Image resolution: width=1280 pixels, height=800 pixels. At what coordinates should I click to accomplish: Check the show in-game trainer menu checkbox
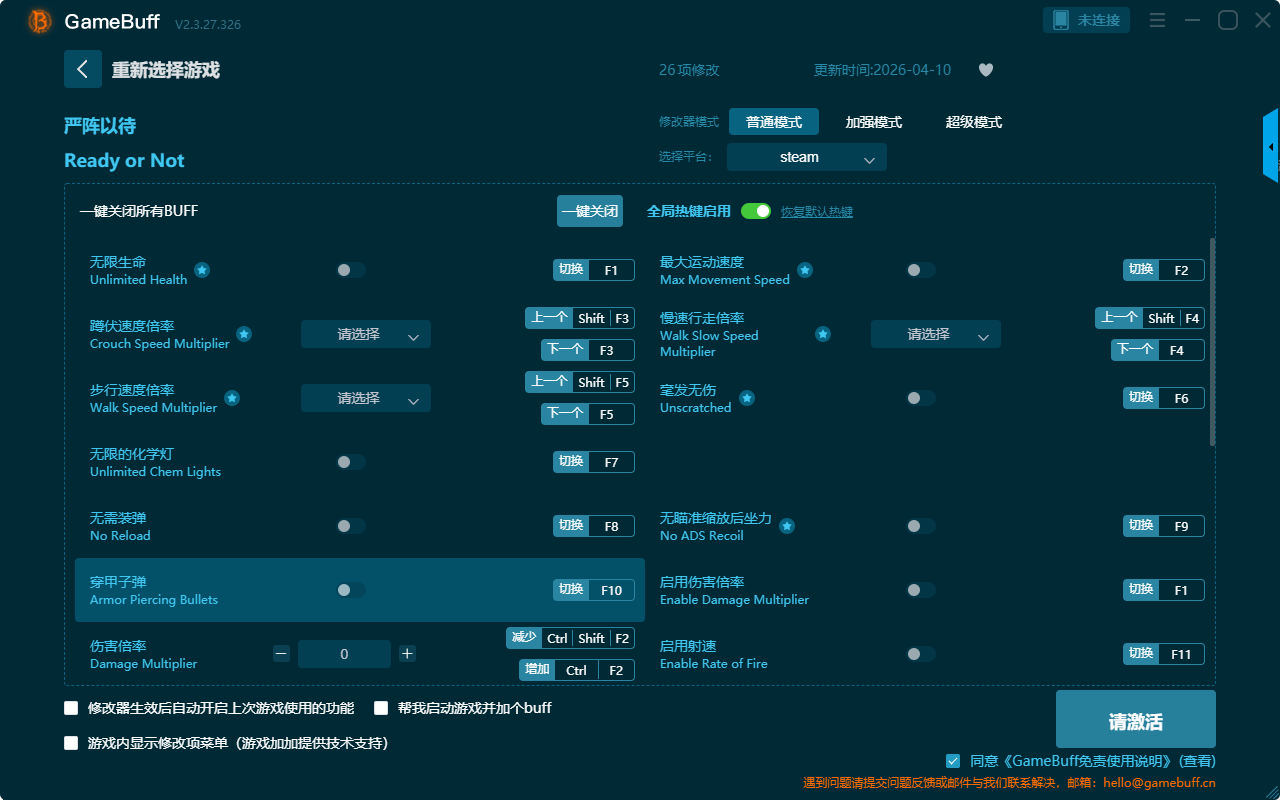point(71,743)
